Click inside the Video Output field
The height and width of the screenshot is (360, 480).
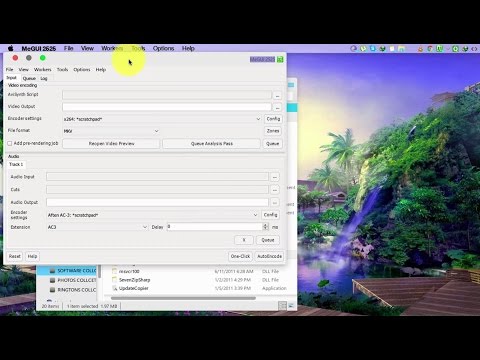167,107
